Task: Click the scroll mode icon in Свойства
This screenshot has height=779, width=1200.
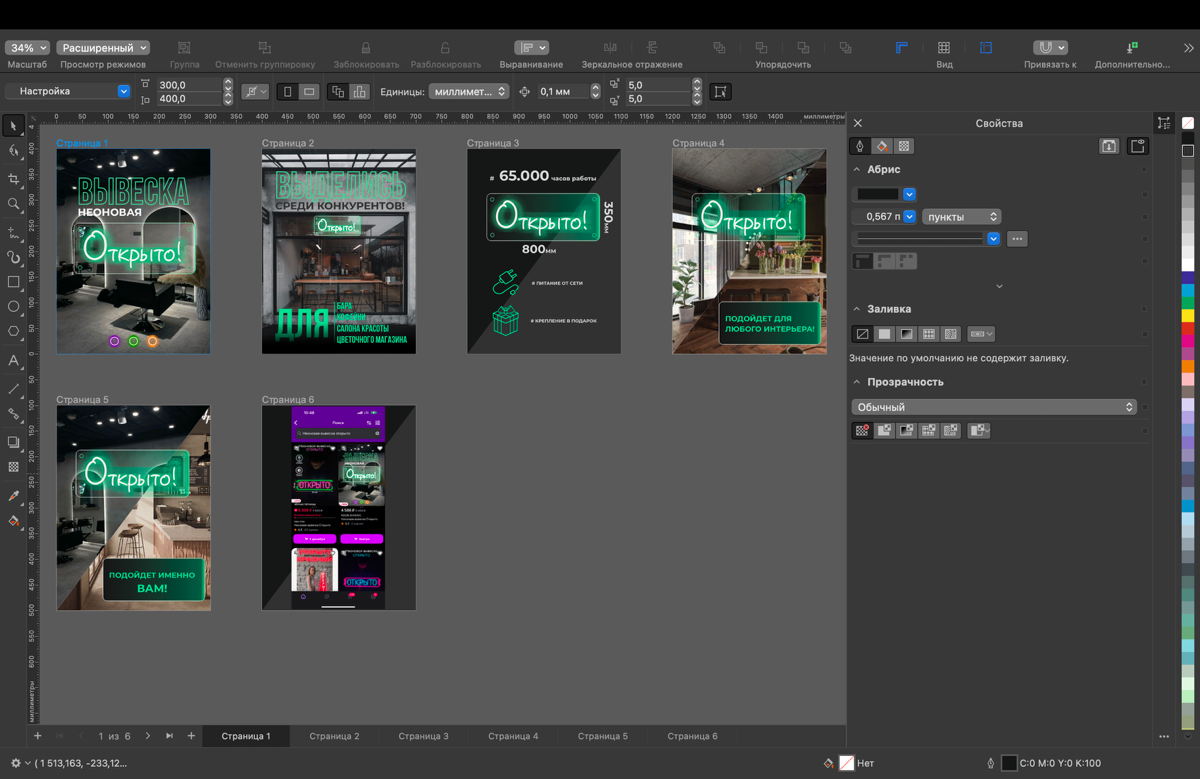Action: [x=1109, y=146]
